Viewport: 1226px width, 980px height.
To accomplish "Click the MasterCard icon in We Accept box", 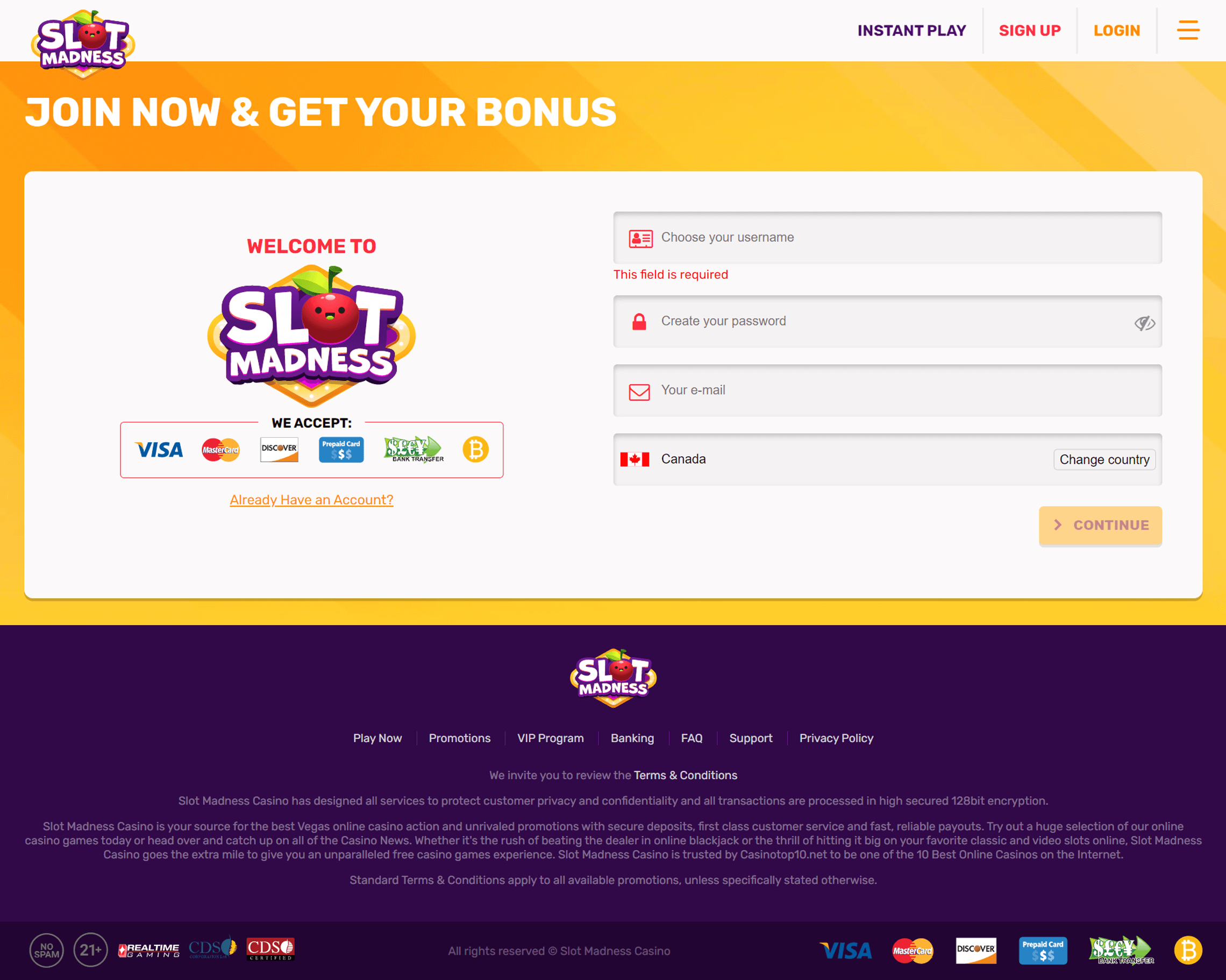I will 220,450.
